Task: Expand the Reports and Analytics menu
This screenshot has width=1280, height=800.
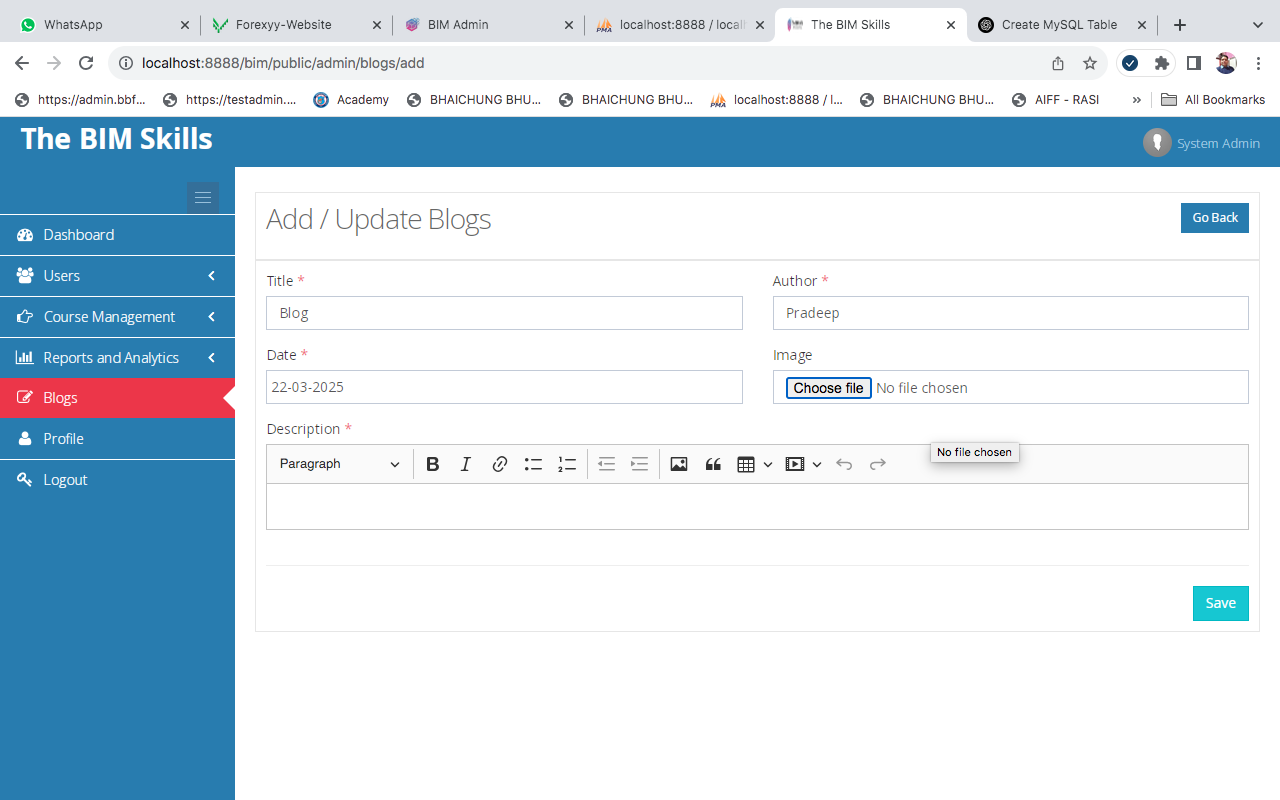Action: pyautogui.click(x=117, y=358)
